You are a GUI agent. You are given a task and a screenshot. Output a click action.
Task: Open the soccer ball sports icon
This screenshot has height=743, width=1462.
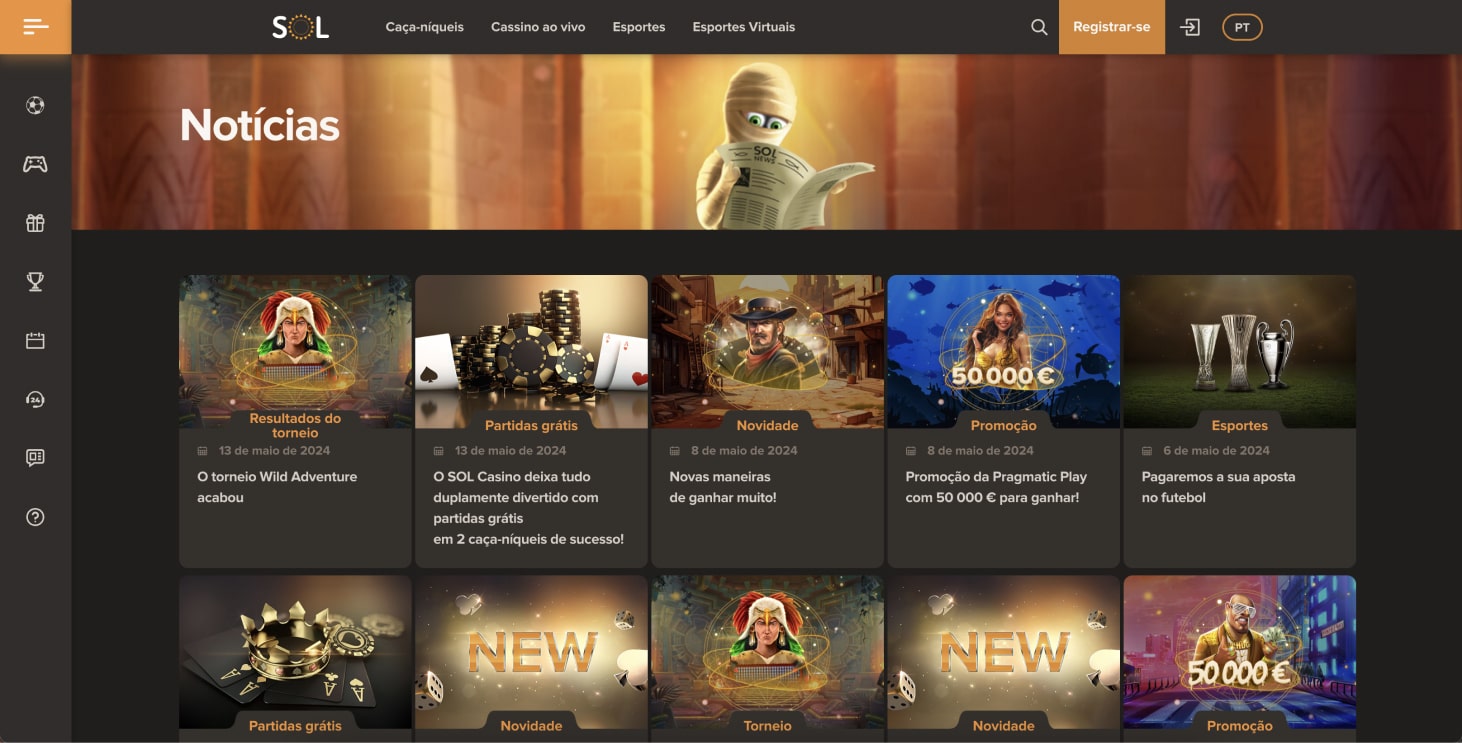click(x=35, y=105)
